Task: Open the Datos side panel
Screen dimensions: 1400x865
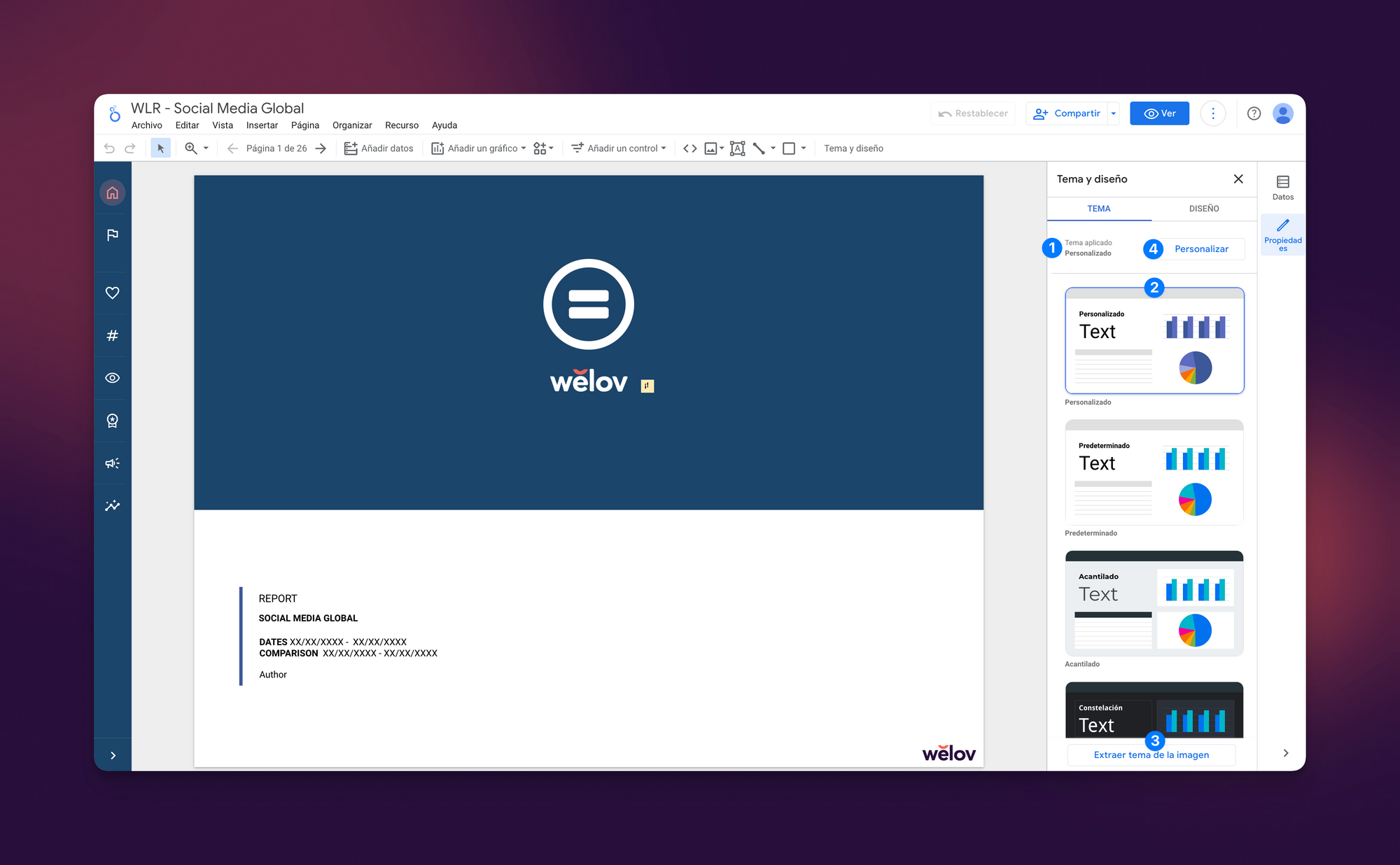Action: [1282, 188]
